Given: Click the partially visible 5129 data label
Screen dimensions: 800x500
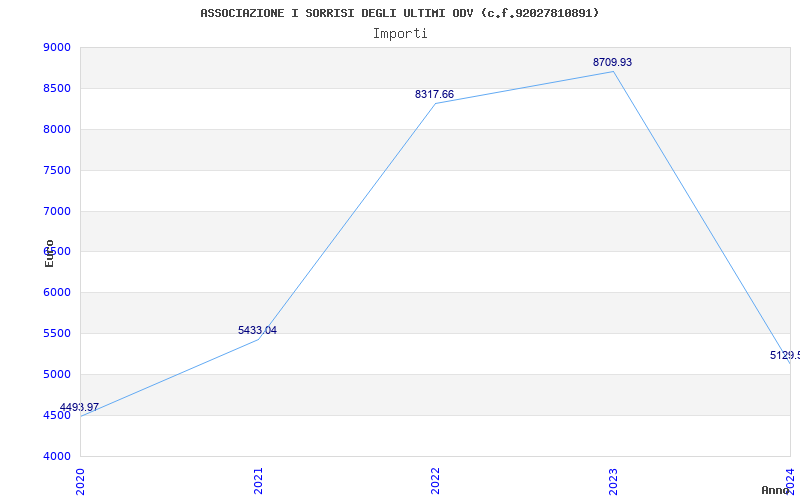Looking at the screenshot, I should click(x=785, y=355).
